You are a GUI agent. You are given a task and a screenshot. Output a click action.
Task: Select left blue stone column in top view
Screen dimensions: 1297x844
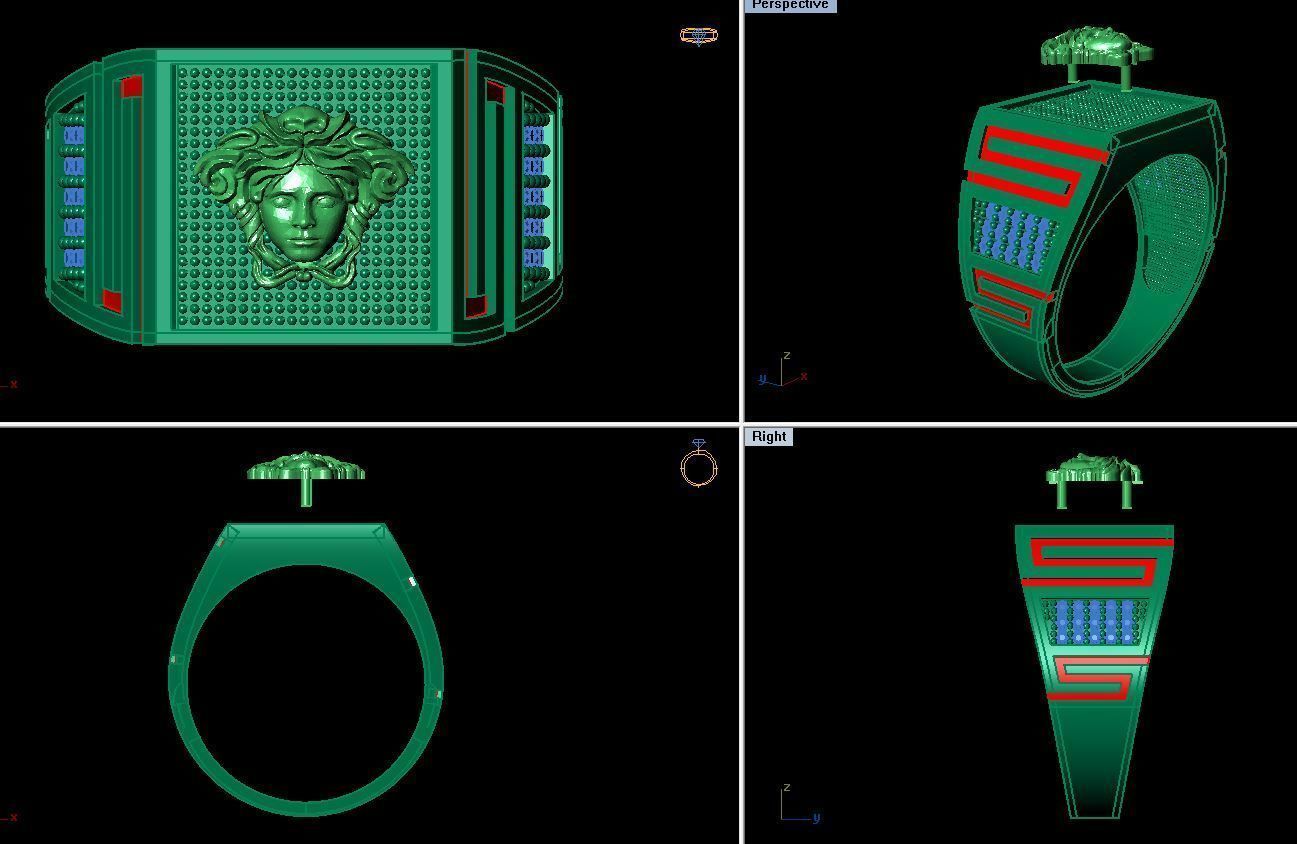(x=73, y=196)
